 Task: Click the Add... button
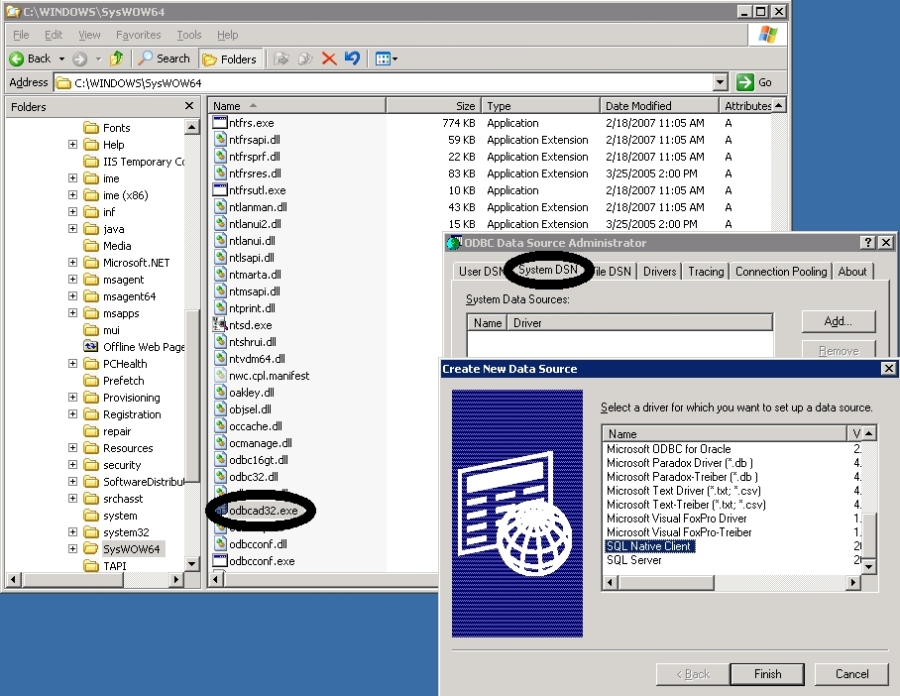click(838, 321)
